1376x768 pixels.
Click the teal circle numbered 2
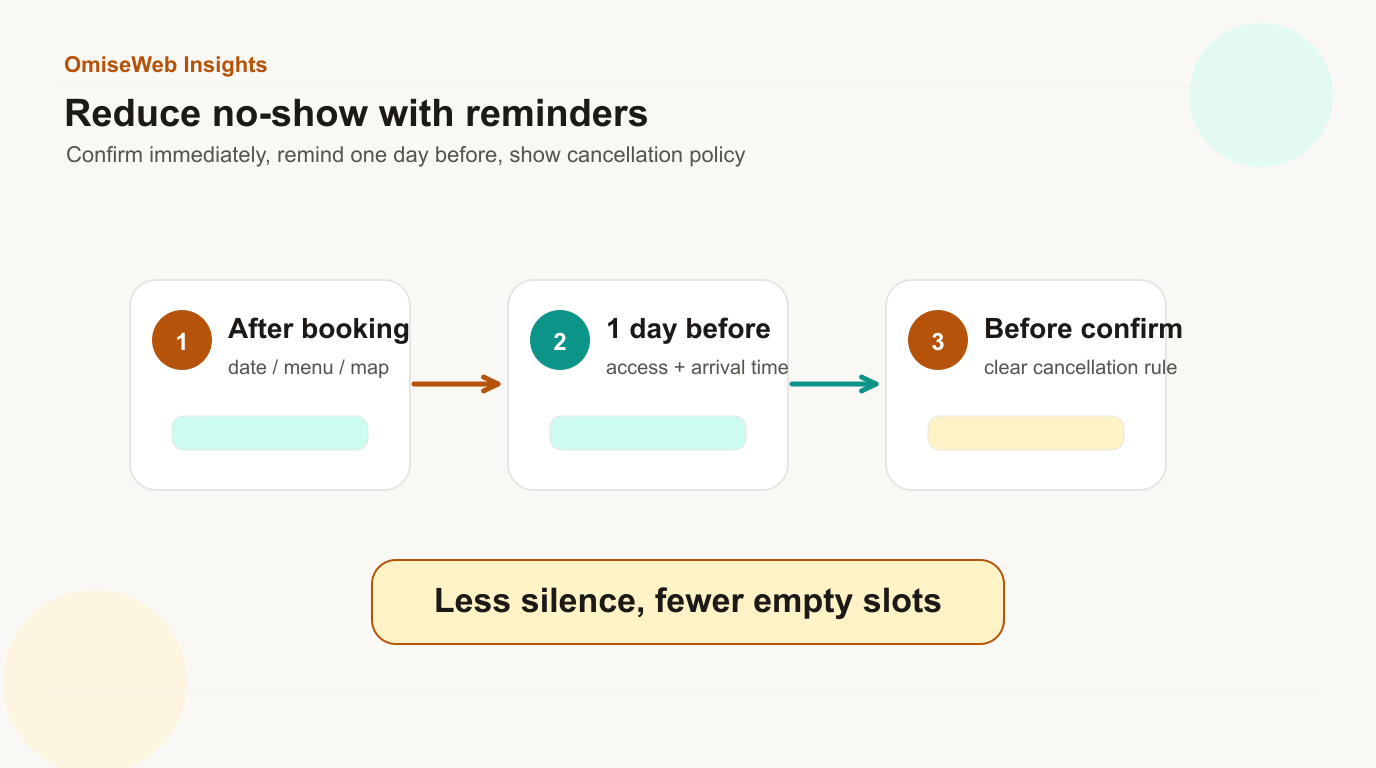pos(560,340)
